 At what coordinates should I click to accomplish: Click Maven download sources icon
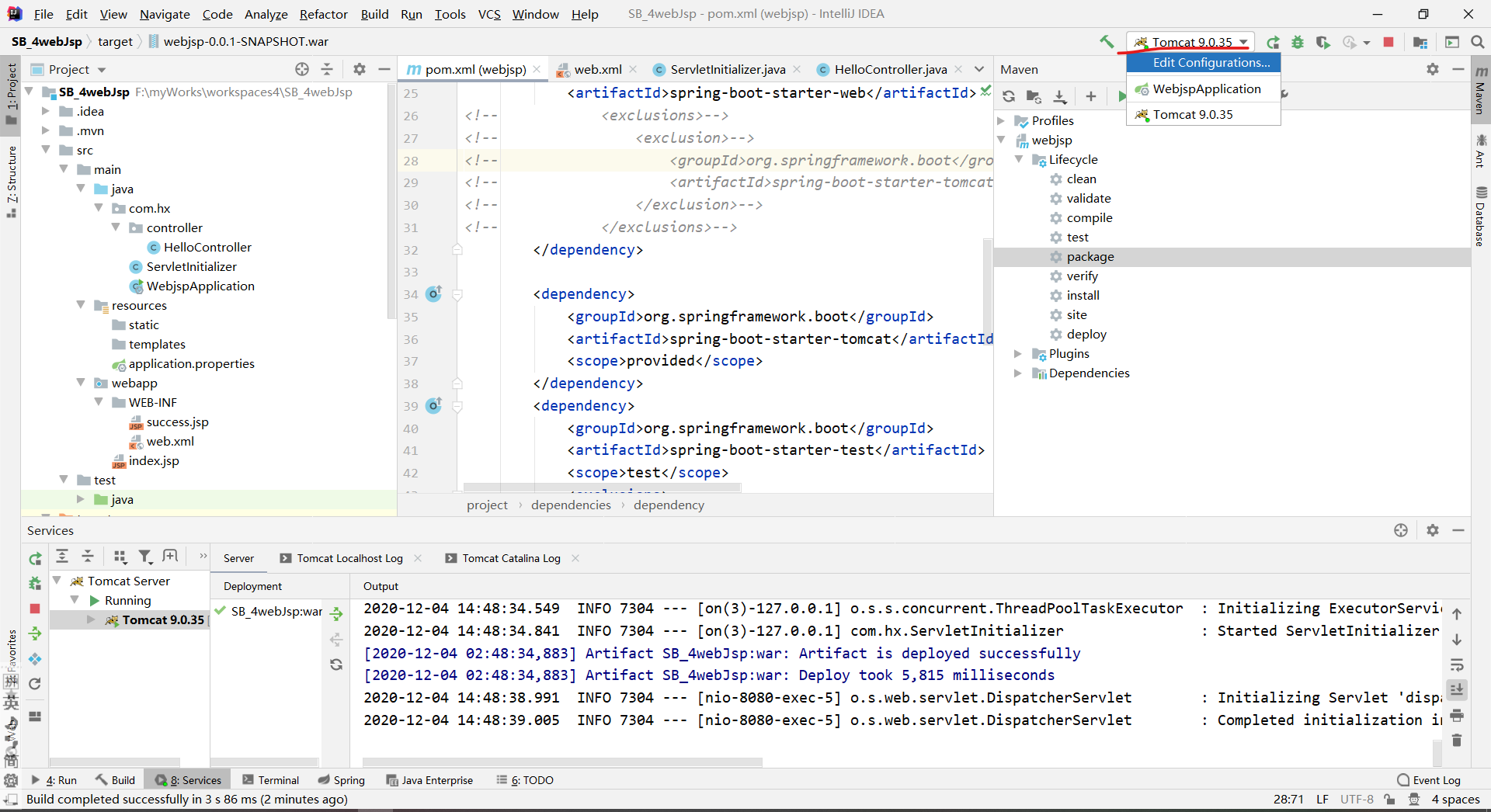pyautogui.click(x=1060, y=96)
